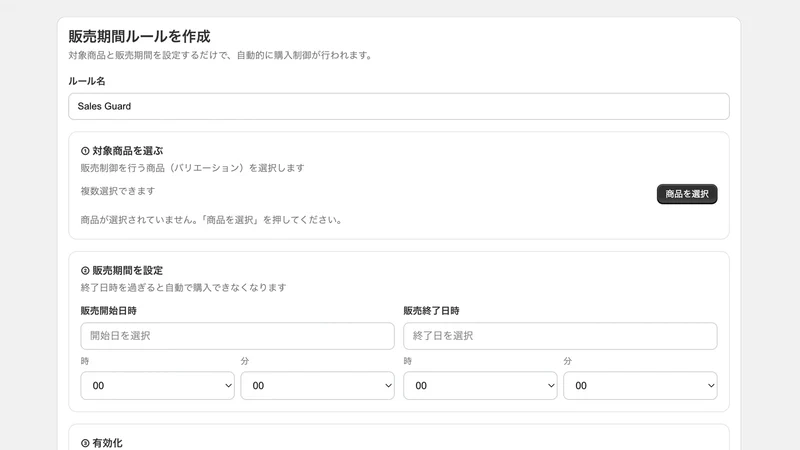Viewport: 800px width, 450px height.
Task: Click the ルール名 input containing Sales Guard
Action: pyautogui.click(x=398, y=106)
